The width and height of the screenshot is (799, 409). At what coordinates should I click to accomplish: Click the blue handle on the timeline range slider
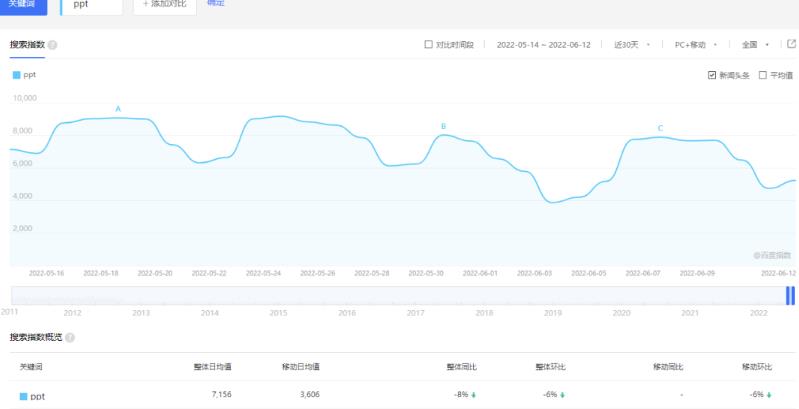[x=790, y=295]
